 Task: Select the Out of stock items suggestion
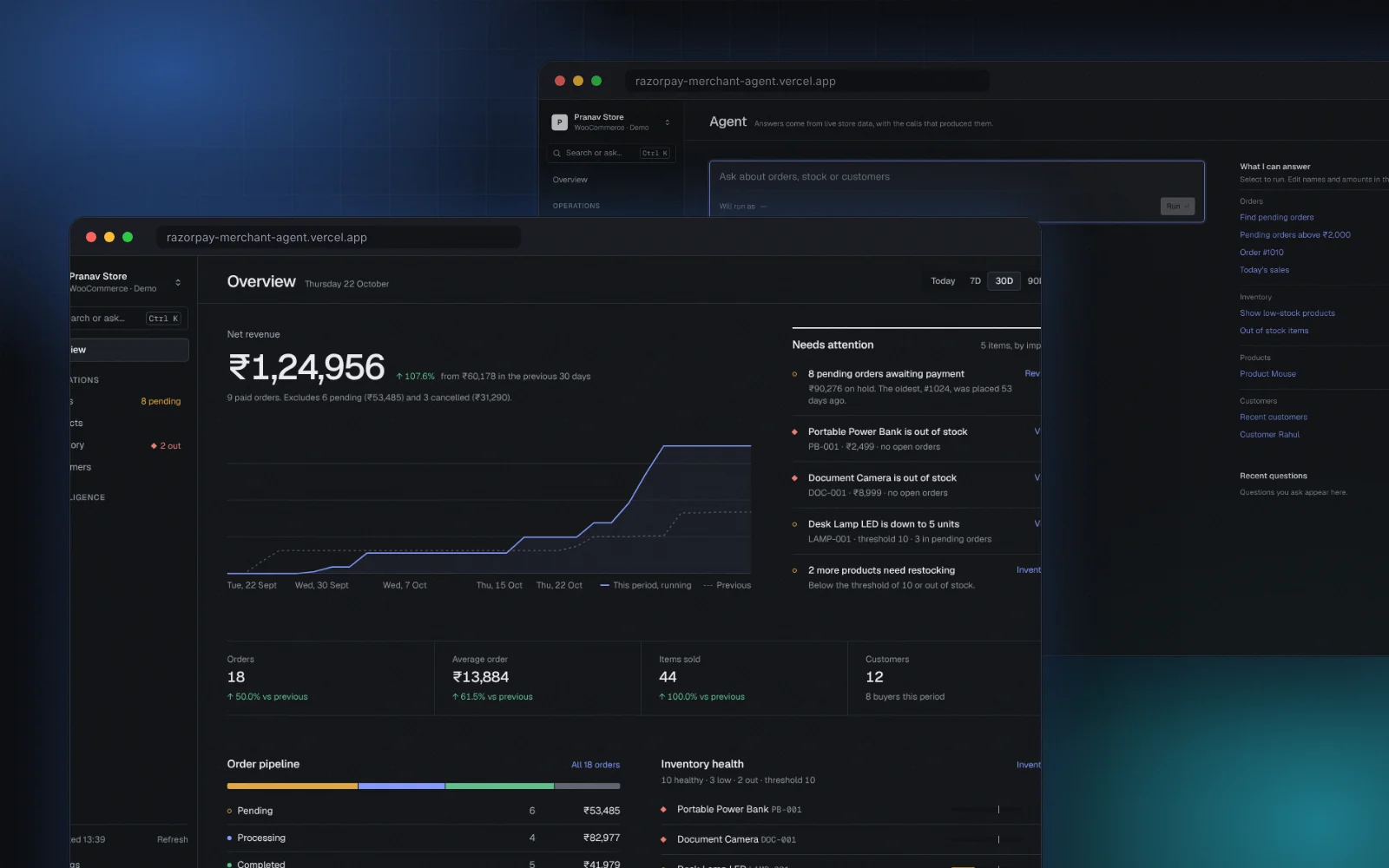coord(1274,331)
